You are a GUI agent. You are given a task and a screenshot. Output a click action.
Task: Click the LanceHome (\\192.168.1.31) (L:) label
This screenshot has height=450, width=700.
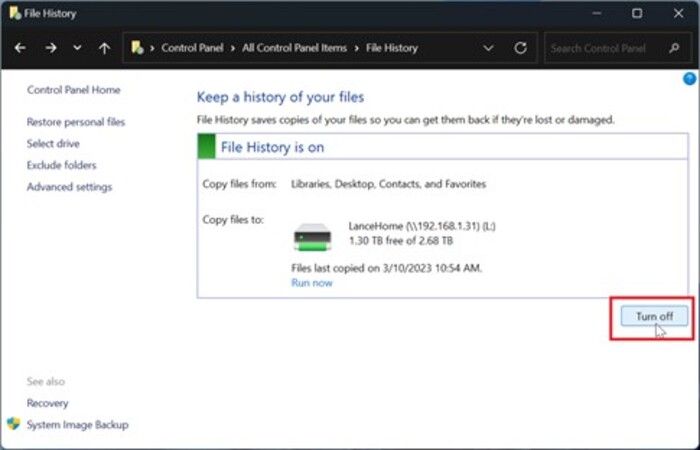(x=422, y=226)
